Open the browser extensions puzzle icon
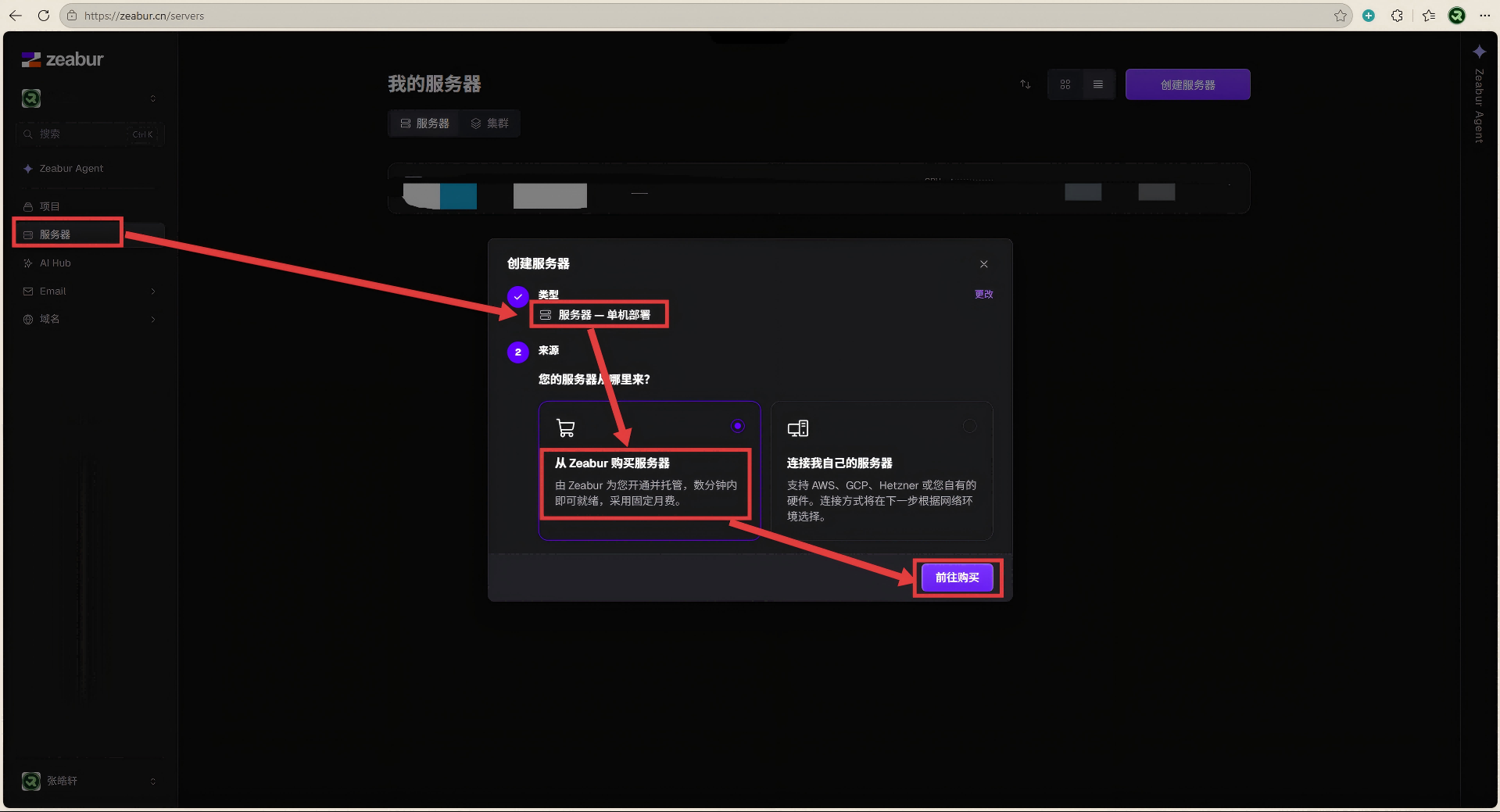 click(1397, 16)
